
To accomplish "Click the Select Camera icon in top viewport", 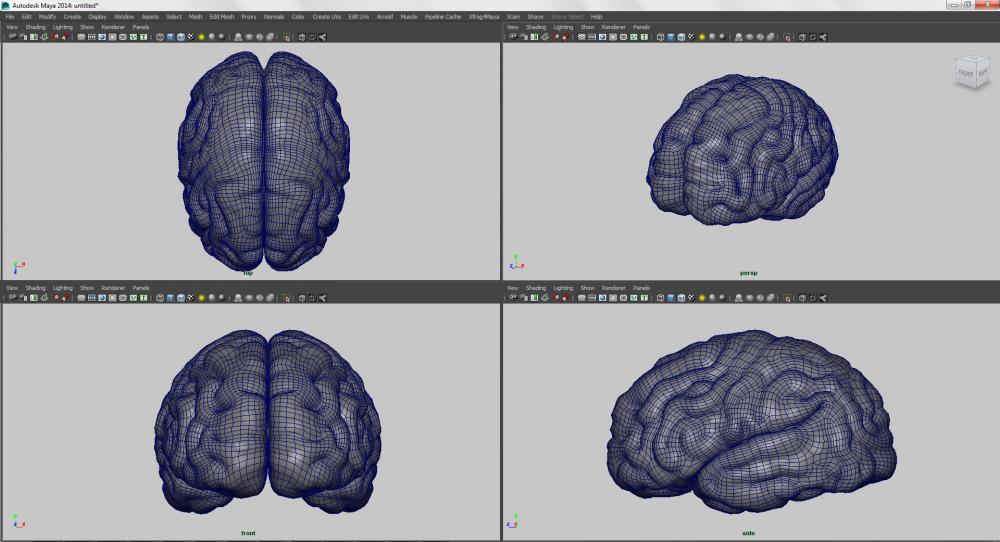I will pyautogui.click(x=10, y=37).
